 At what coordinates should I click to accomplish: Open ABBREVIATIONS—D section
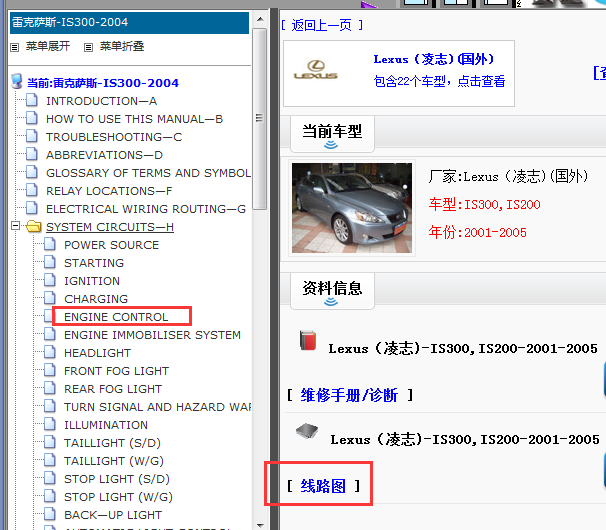(104, 155)
